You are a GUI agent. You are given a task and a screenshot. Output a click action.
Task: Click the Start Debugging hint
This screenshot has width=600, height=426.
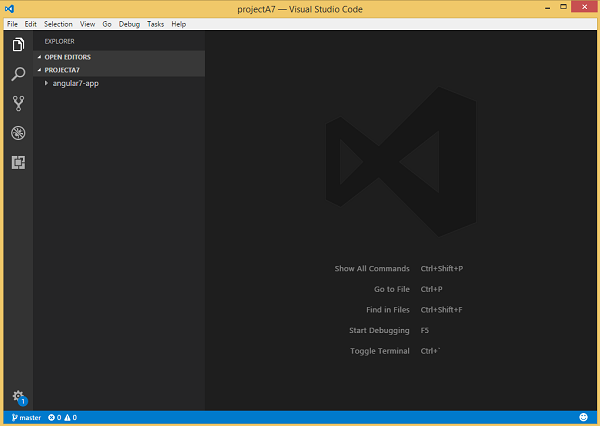click(x=379, y=331)
